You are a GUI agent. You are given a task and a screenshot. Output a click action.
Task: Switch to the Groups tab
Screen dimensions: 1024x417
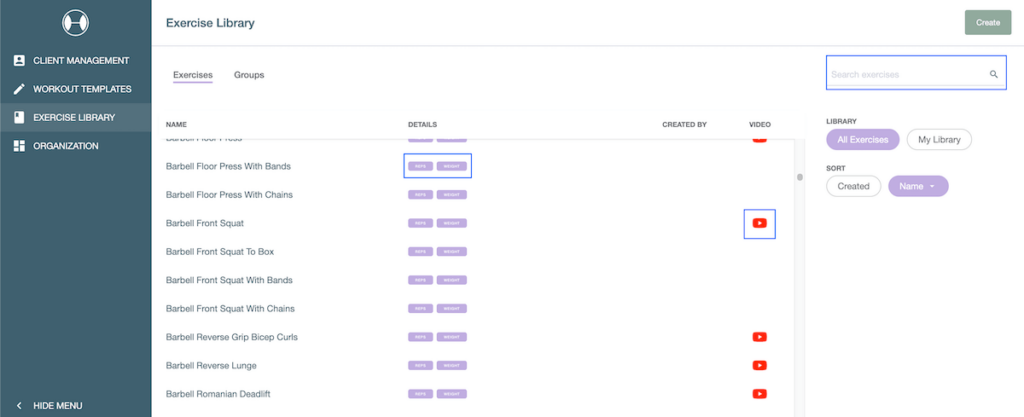[x=249, y=75]
